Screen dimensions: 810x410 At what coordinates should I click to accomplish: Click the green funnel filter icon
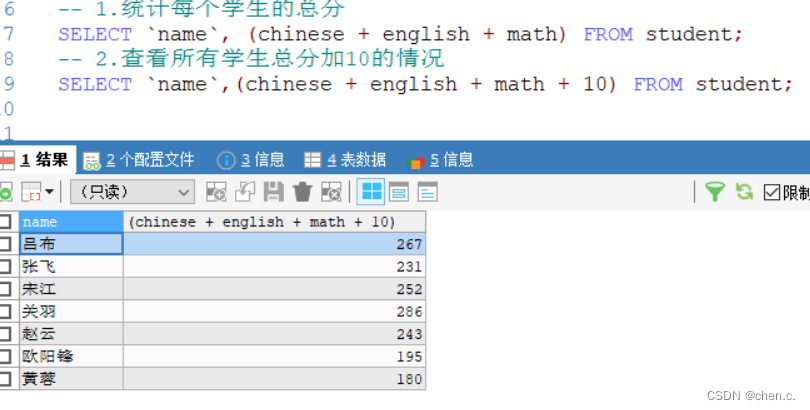pos(715,192)
